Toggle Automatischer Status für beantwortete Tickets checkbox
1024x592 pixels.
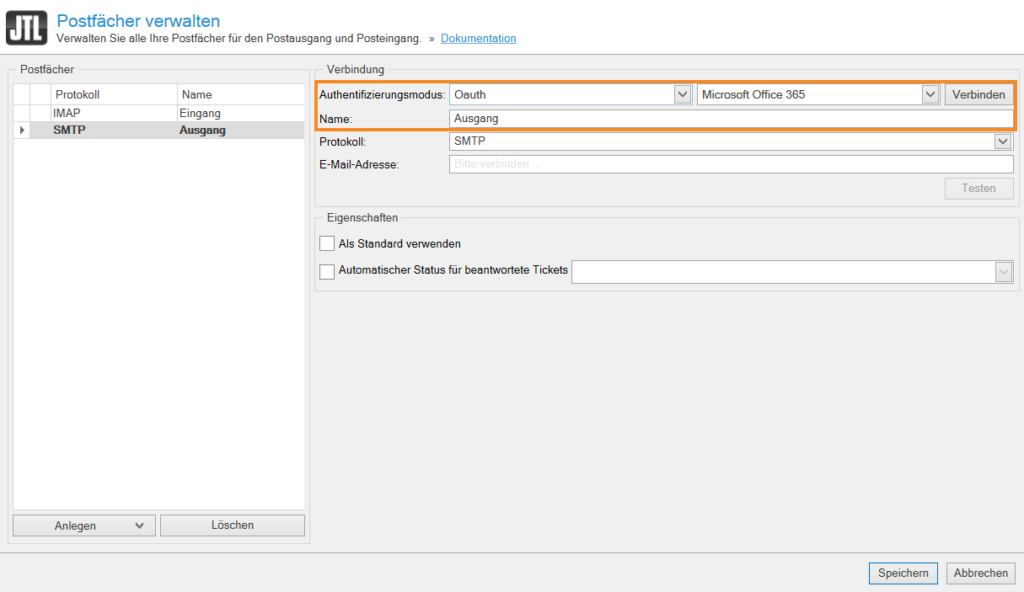pos(327,271)
